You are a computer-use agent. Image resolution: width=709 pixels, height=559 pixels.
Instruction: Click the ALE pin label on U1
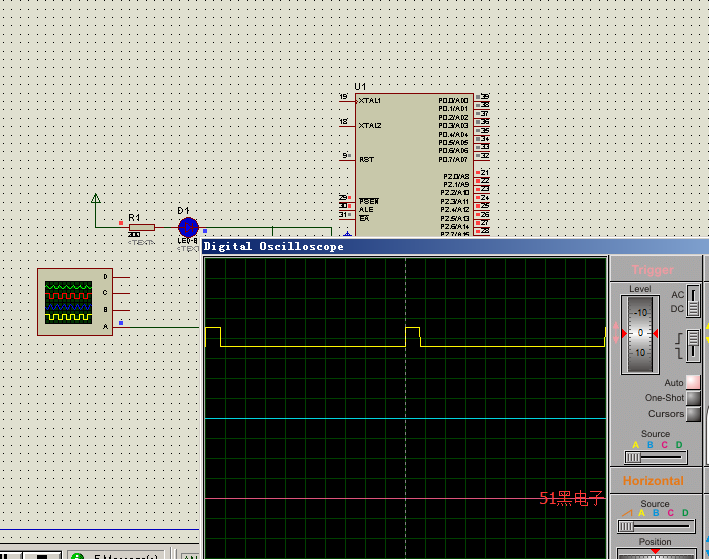pos(366,209)
